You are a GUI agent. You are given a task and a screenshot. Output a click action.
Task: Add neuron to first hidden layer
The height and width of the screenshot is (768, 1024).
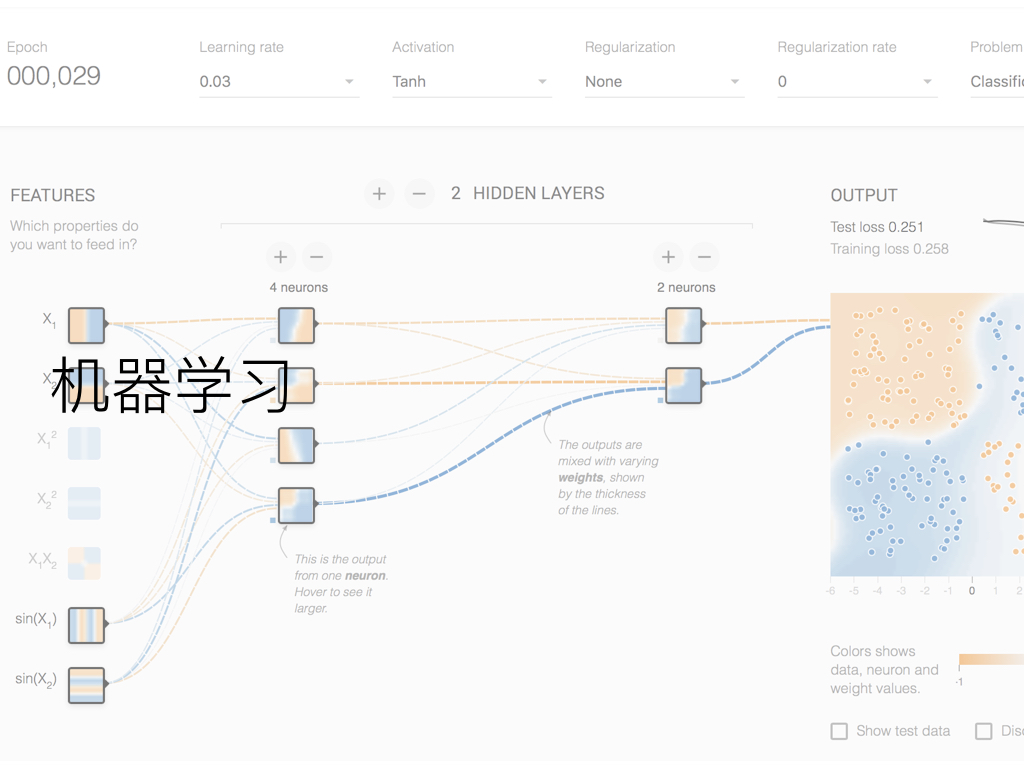280,257
